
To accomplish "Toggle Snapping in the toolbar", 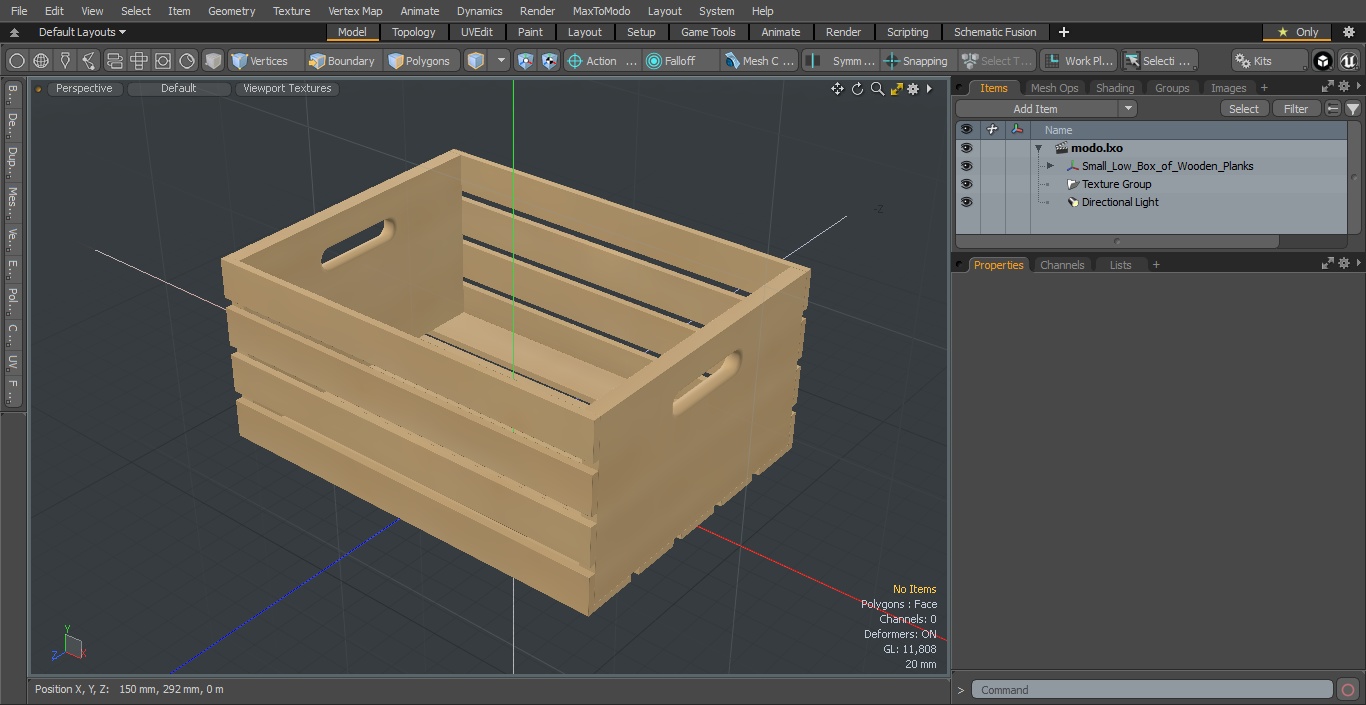I will click(x=916, y=61).
